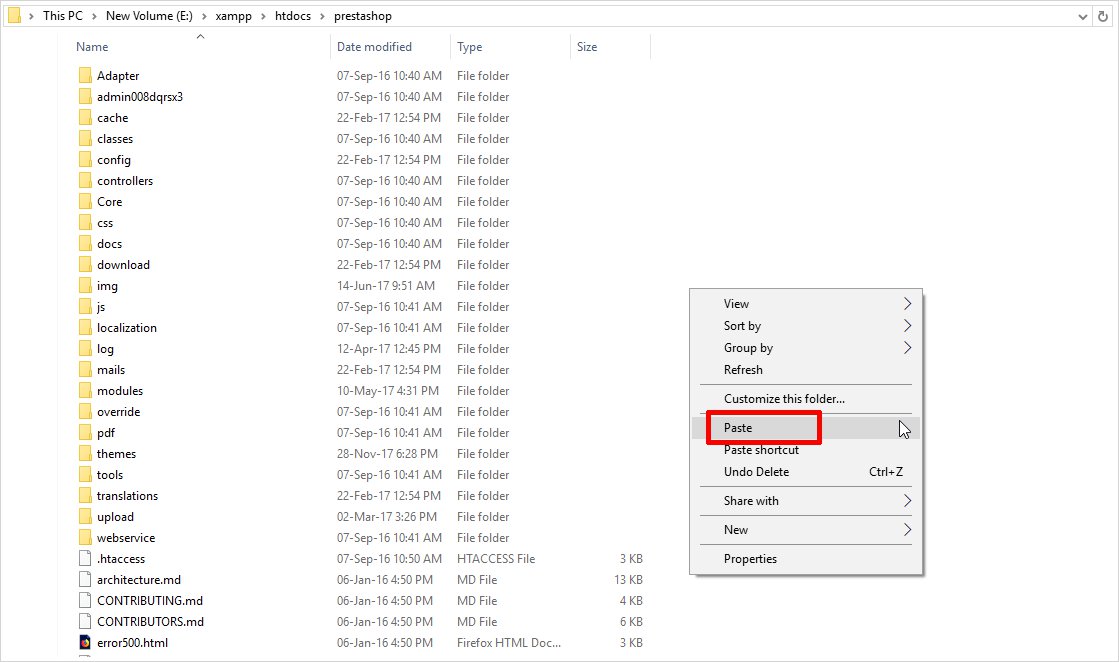Screen dimensions: 1119x662
Task: Select the download folder icon
Action: [x=85, y=265]
